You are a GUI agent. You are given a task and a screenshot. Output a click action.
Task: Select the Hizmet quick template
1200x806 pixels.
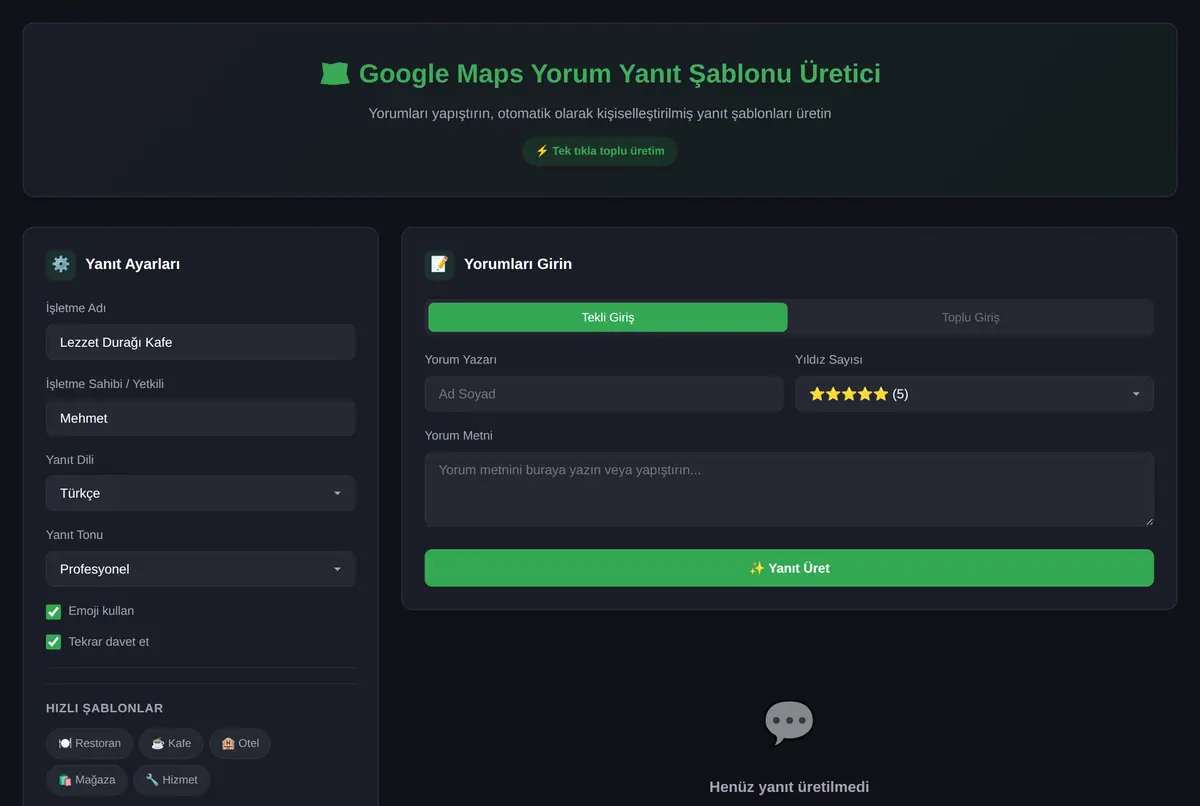[x=172, y=780]
